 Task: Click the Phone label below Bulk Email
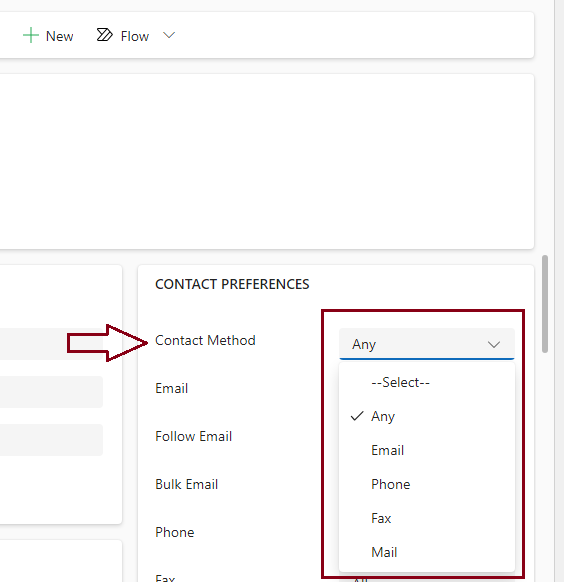point(174,532)
